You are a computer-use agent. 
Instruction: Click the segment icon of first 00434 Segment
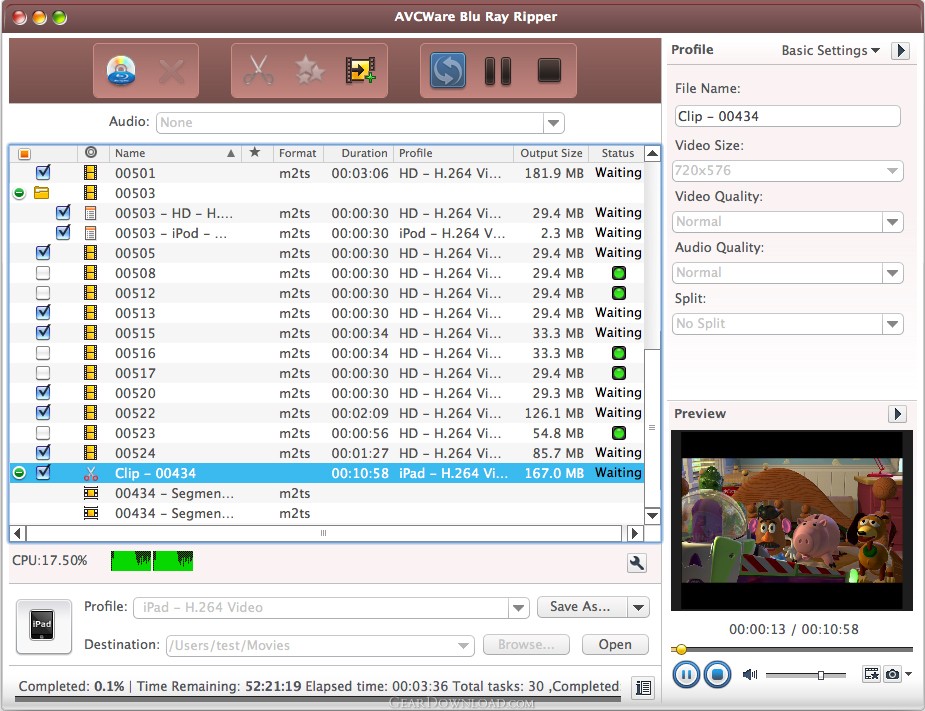click(x=91, y=493)
